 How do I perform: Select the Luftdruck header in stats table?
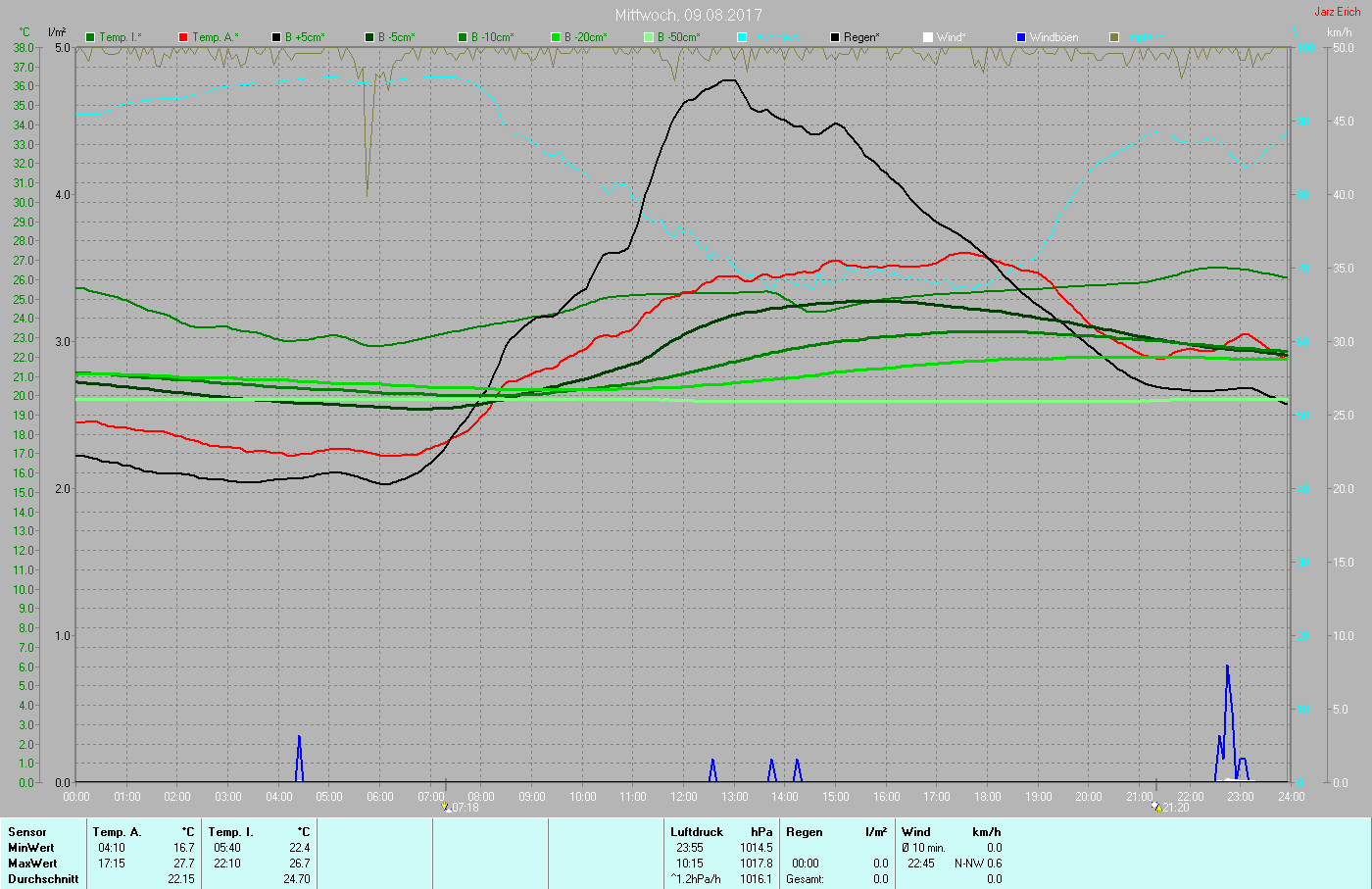[696, 832]
